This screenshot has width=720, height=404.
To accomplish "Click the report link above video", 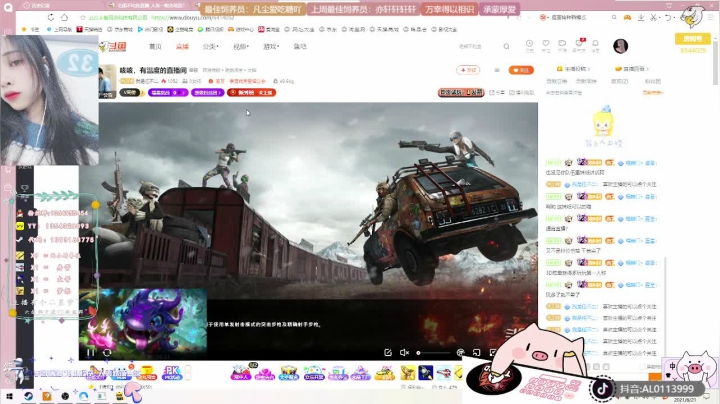I will pyautogui.click(x=522, y=93).
